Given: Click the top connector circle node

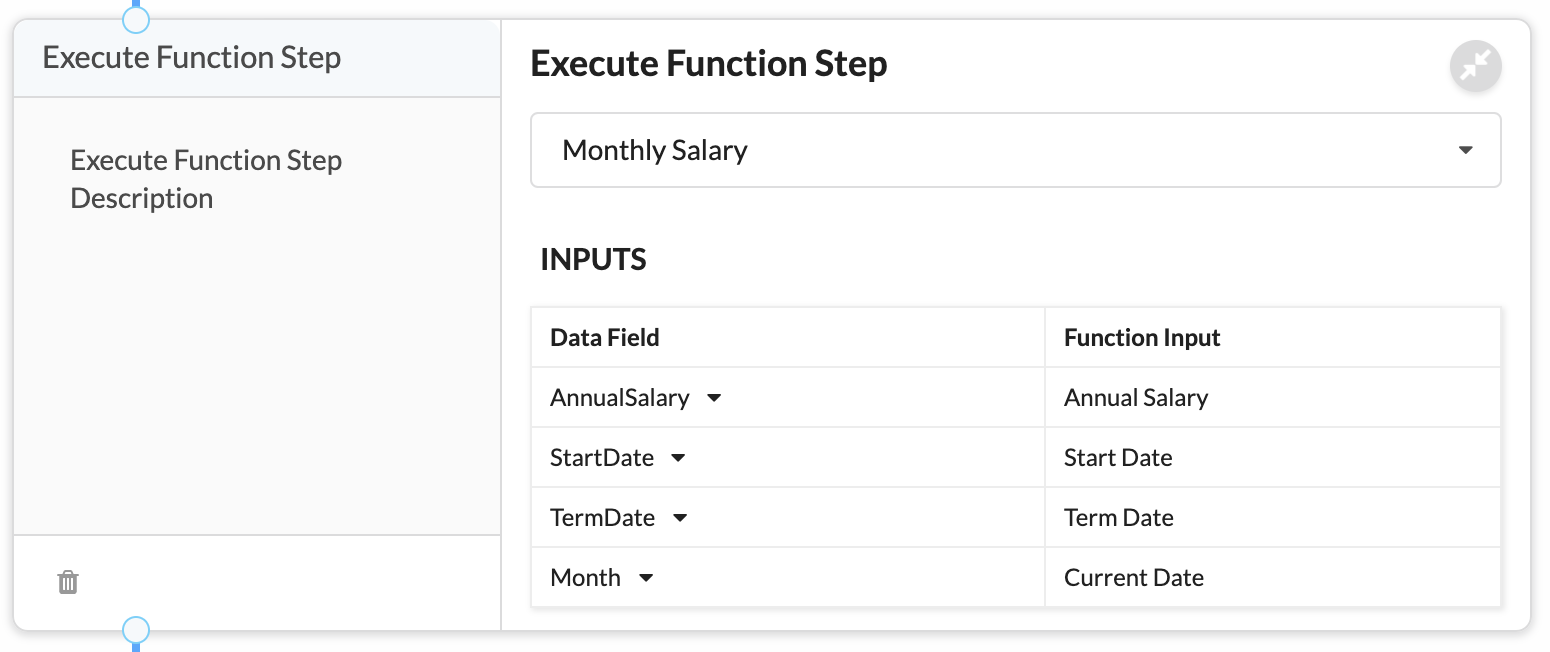Looking at the screenshot, I should click(135, 17).
